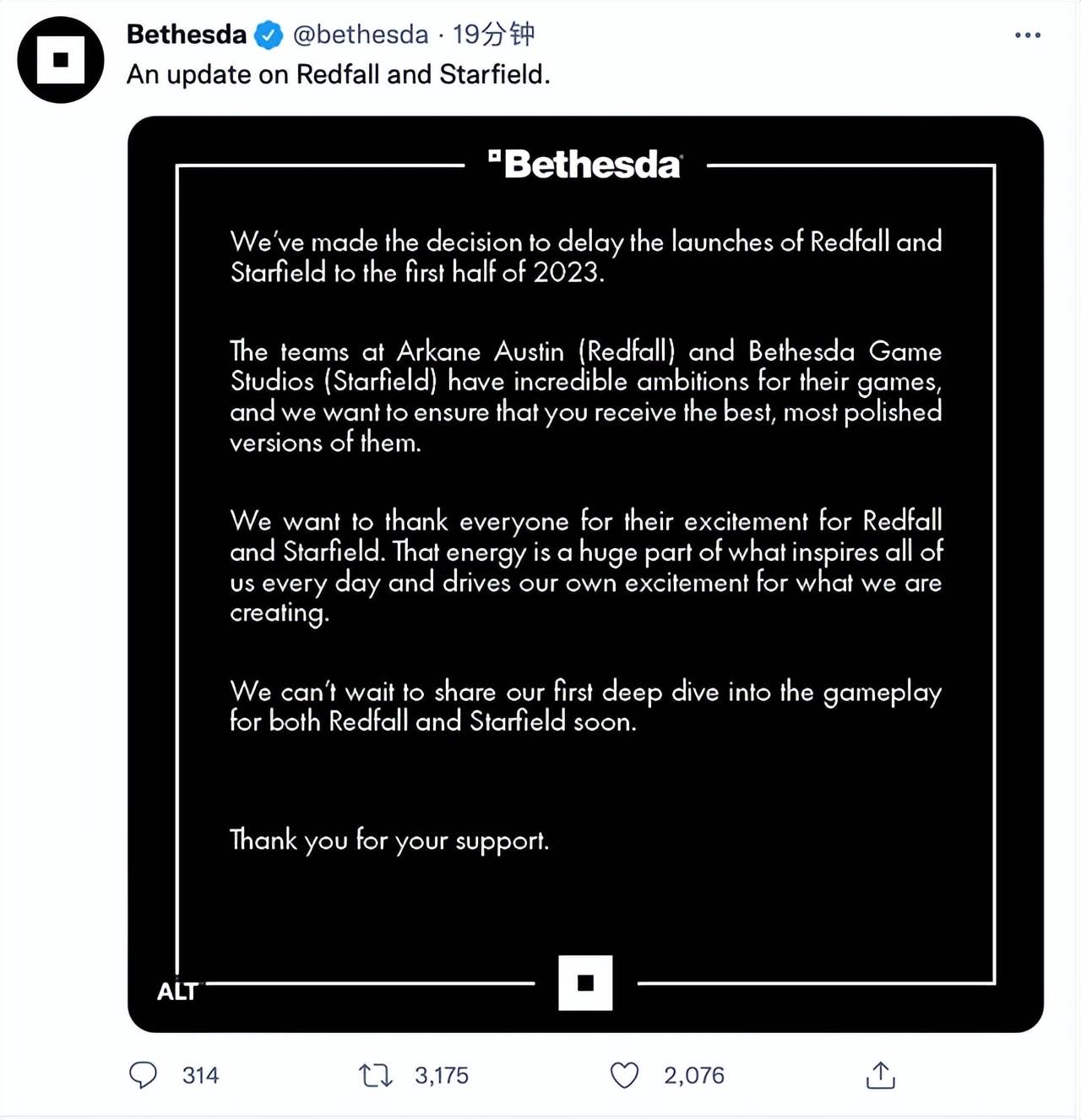The height and width of the screenshot is (1120, 1081).
Task: Click the blue verified badge
Action: pos(269,35)
